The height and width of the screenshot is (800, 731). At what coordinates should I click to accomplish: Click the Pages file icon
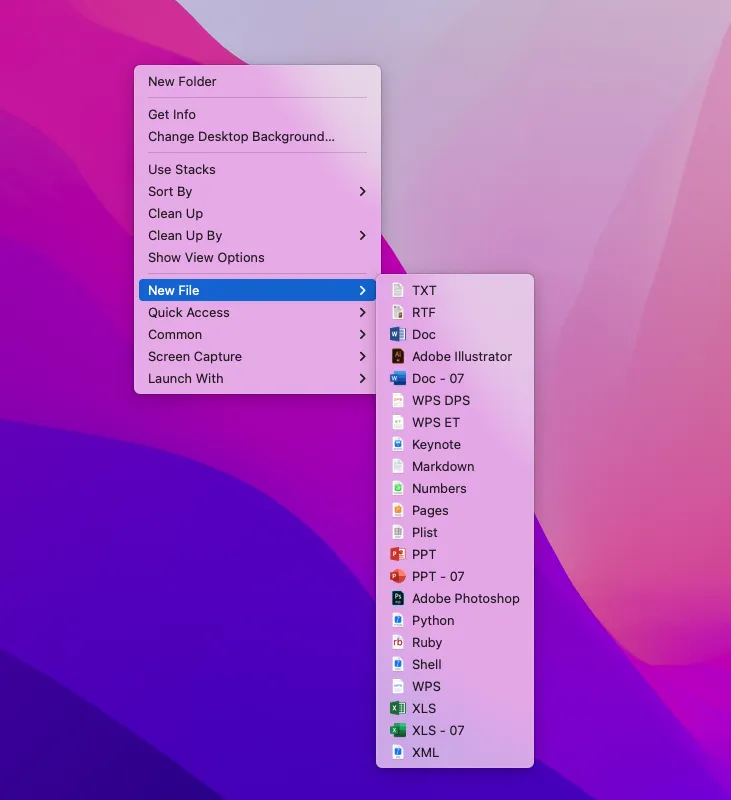pos(398,510)
